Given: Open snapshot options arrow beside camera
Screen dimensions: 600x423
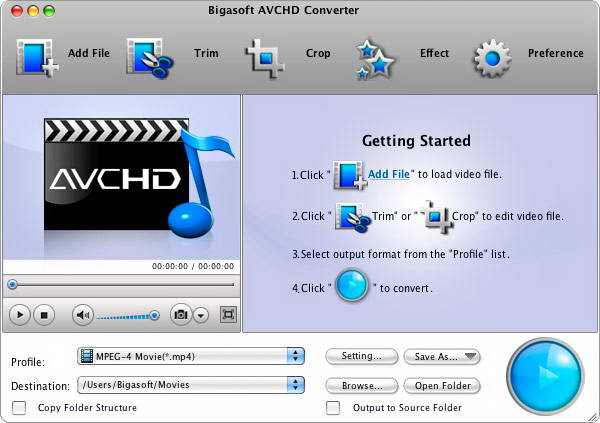Looking at the screenshot, I should point(201,315).
